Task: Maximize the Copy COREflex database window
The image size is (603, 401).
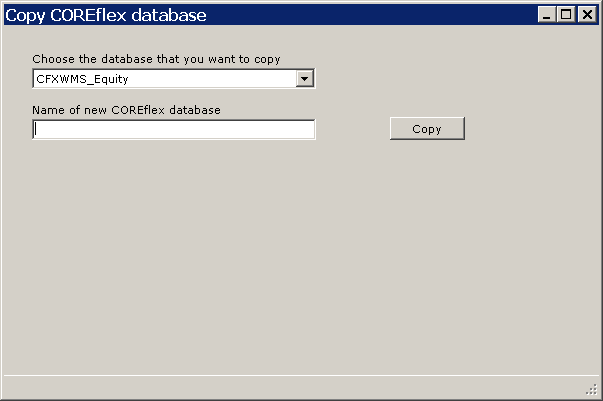Action: [x=566, y=15]
